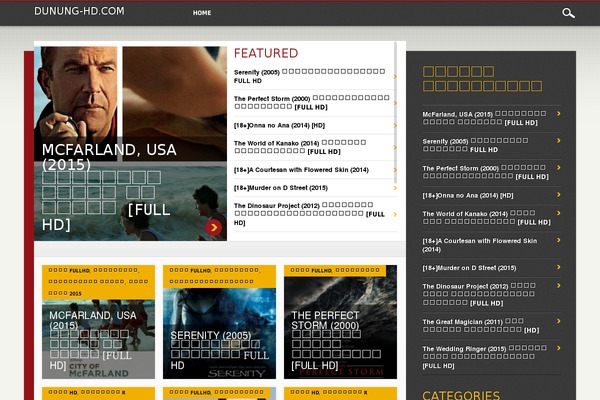Open The Great Magician (2011) in sidebar
Image resolution: width=600 pixels, height=400 pixels.
click(481, 326)
